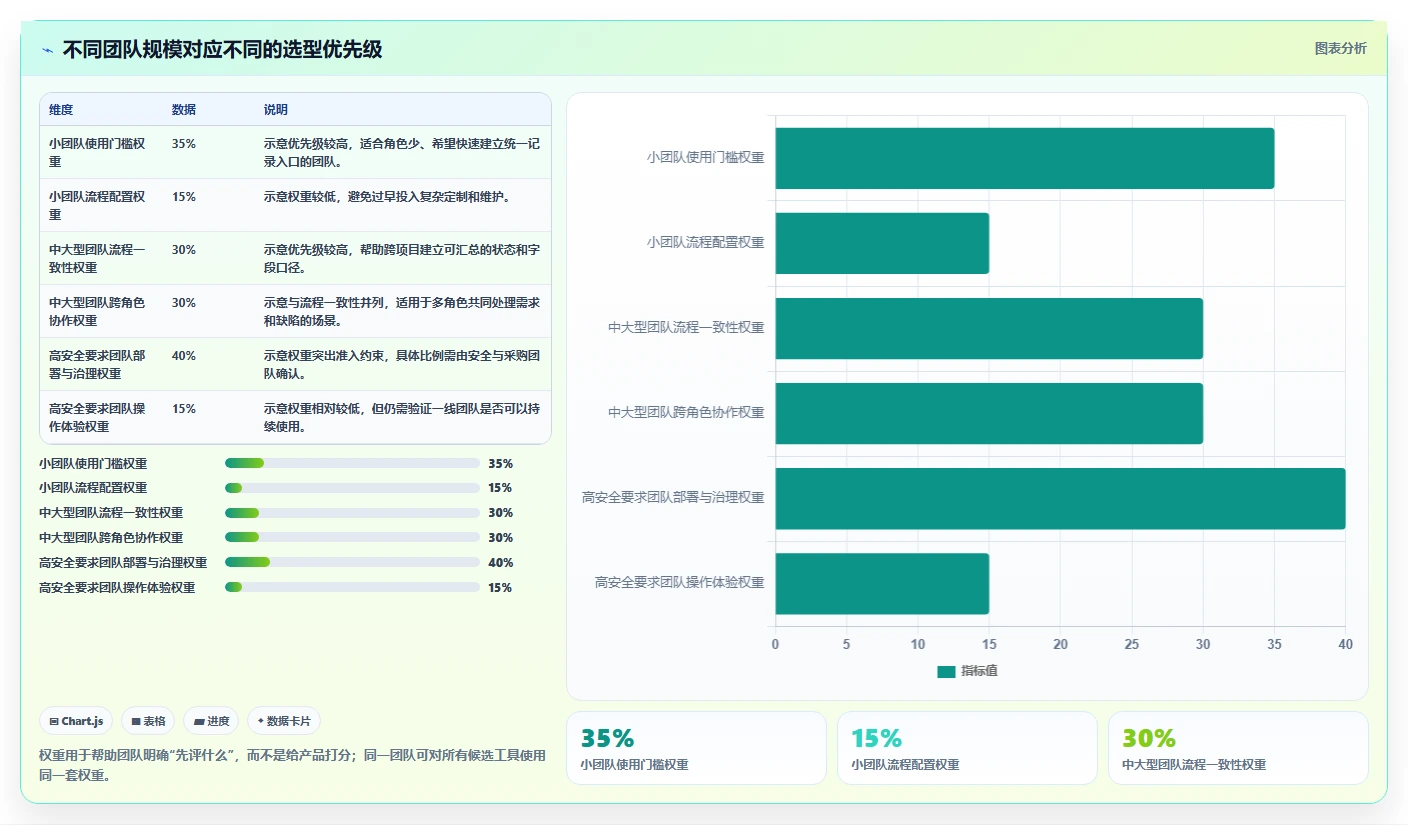Click the 小团队流程配置权重 progress bar
Viewport: 1408px width, 825px height.
[x=352, y=488]
